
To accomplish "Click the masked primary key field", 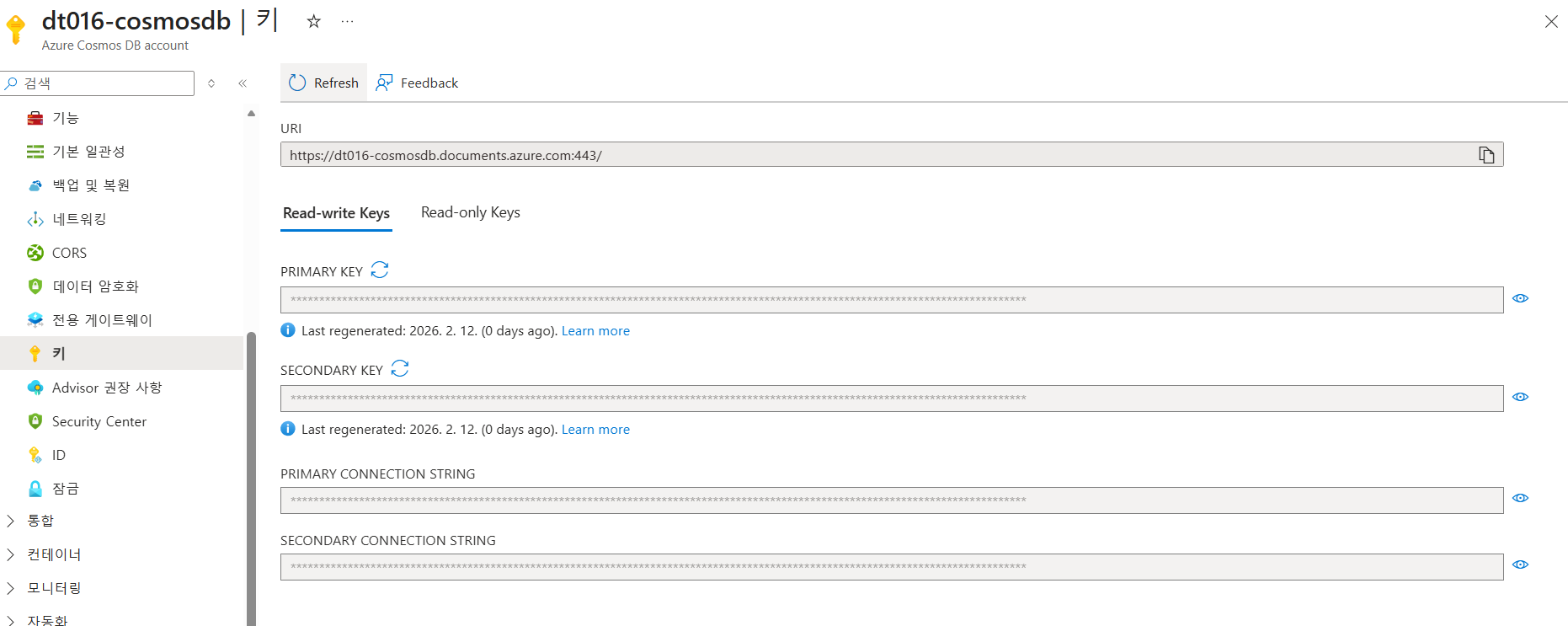I will pyautogui.click(x=892, y=300).
